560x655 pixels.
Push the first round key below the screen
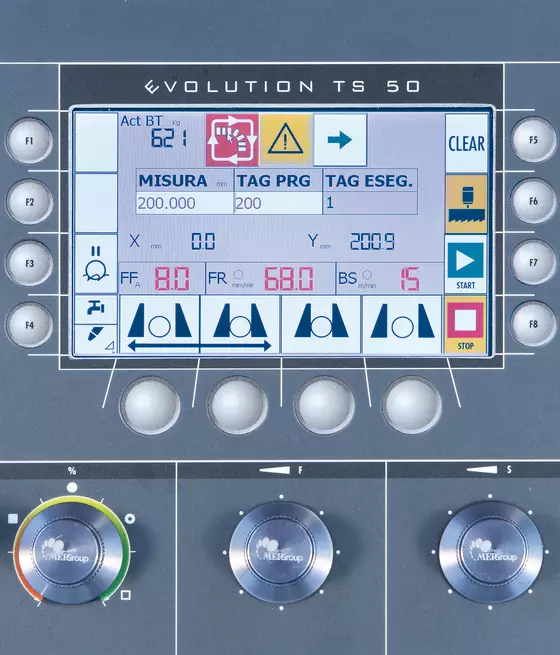[x=150, y=405]
